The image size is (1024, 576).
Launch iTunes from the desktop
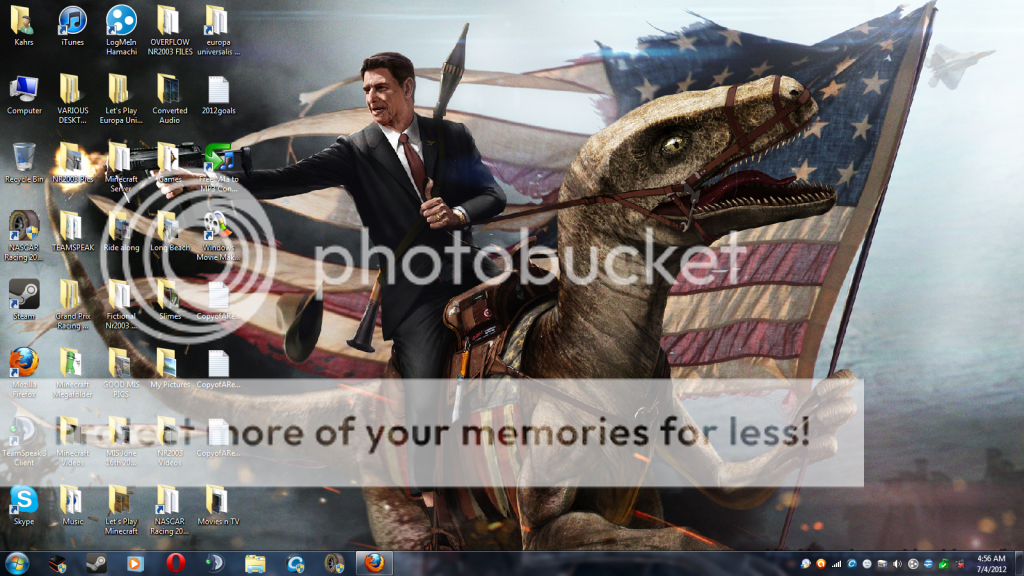[x=72, y=26]
